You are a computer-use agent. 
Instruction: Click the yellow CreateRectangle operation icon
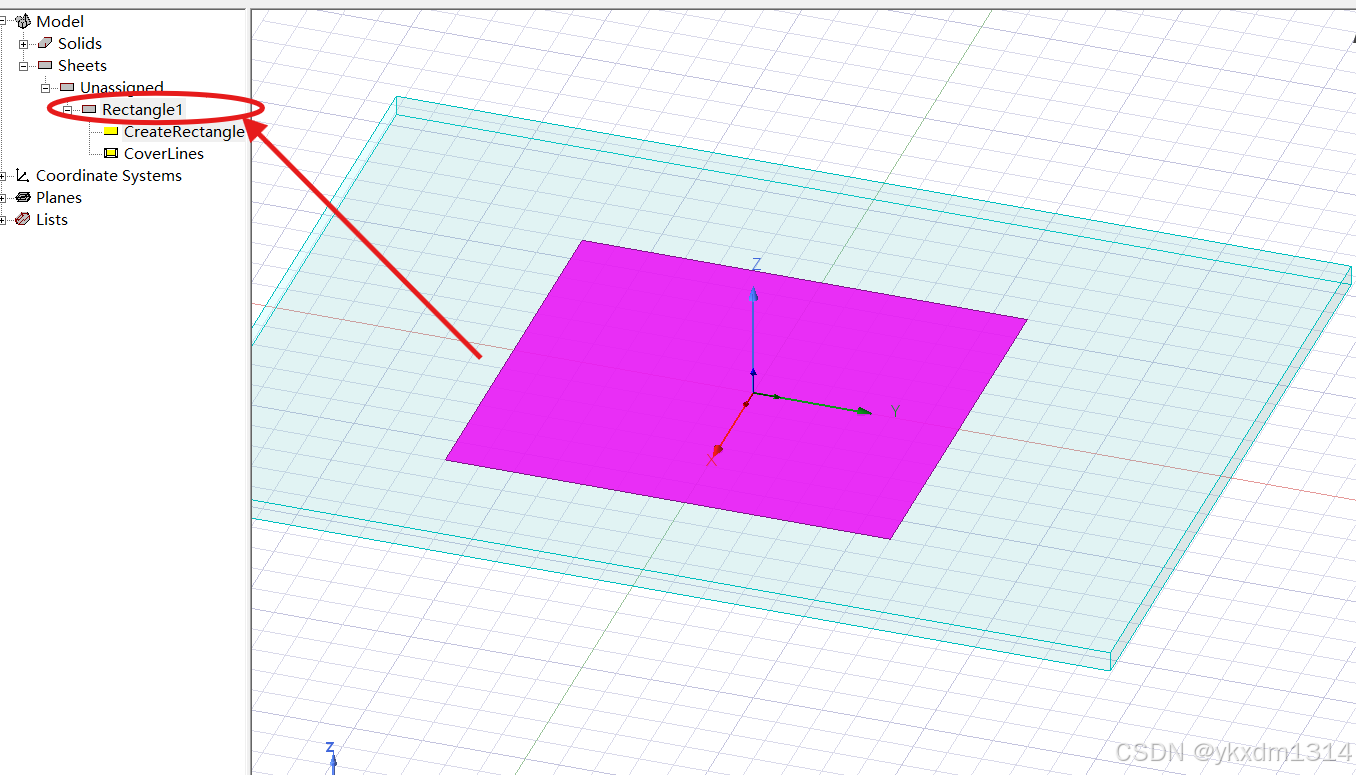click(x=111, y=132)
